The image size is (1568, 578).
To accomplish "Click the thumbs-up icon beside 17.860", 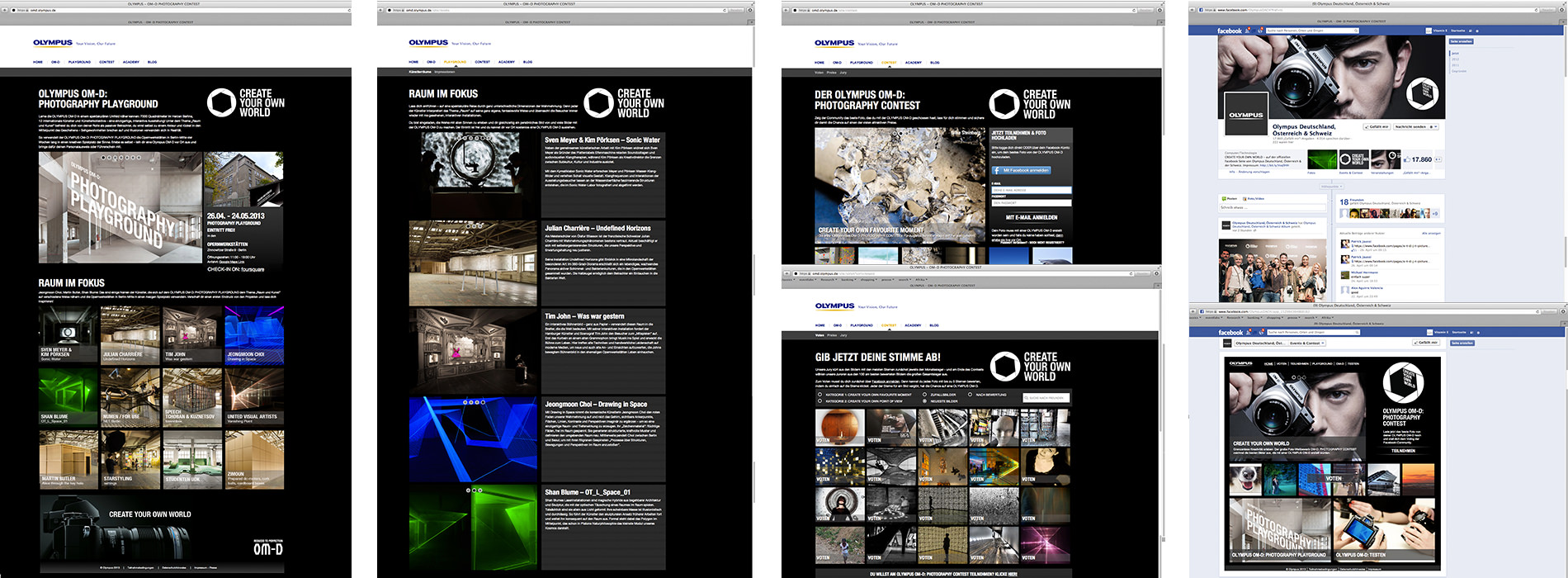I will [x=1405, y=159].
